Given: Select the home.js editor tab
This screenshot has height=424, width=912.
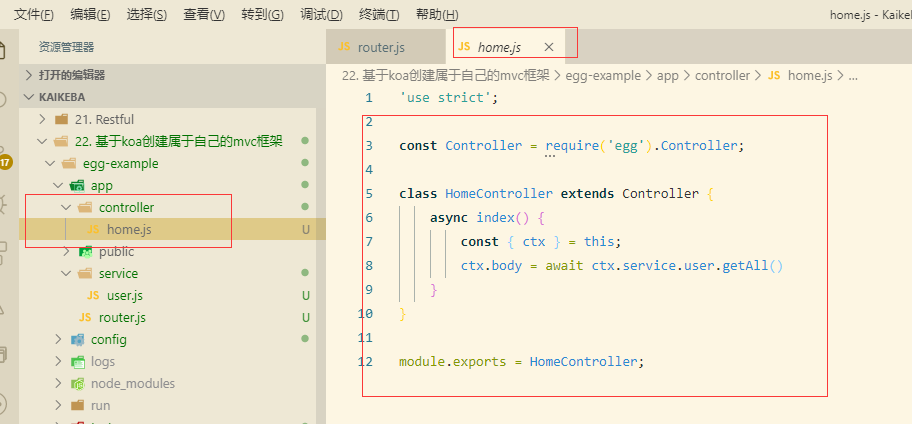Looking at the screenshot, I should (x=505, y=47).
